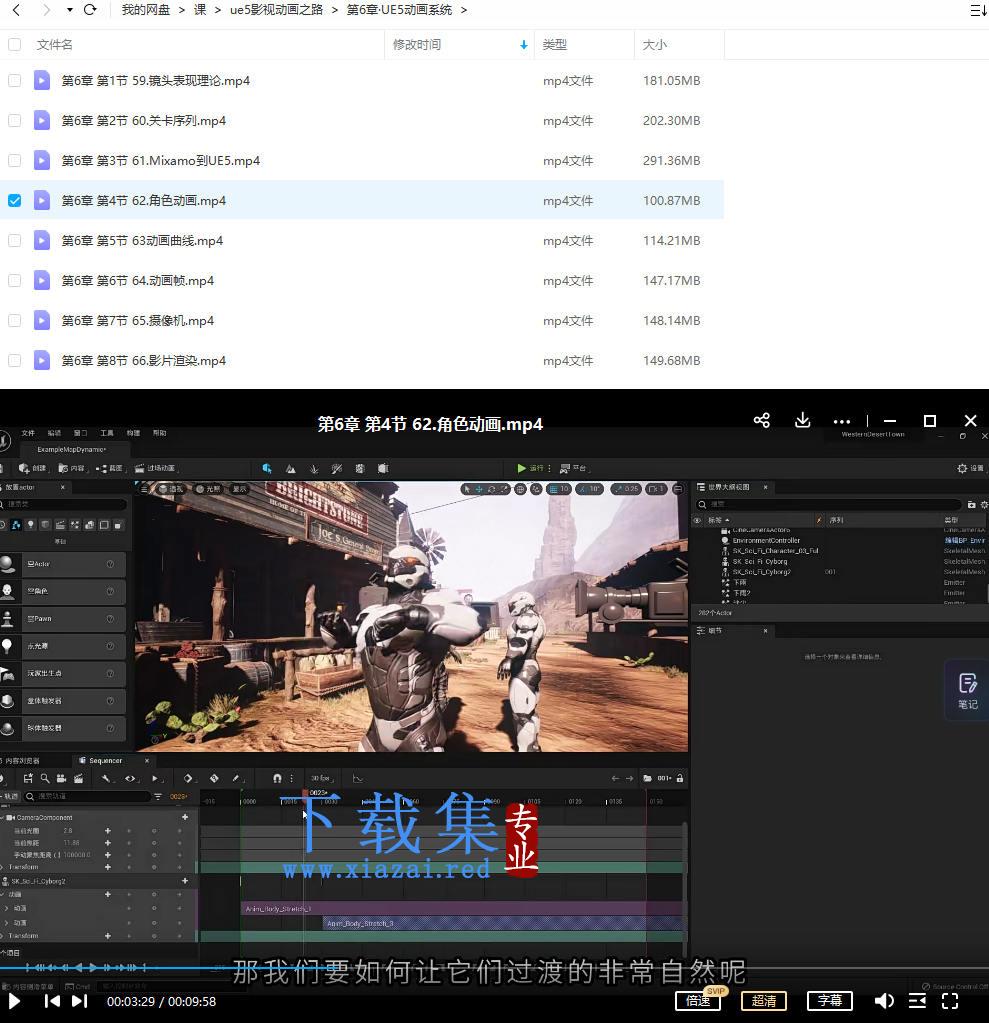Select the checkbox for 第6章 第2节 file
Viewport: 989px width, 1023px height.
pos(14,121)
